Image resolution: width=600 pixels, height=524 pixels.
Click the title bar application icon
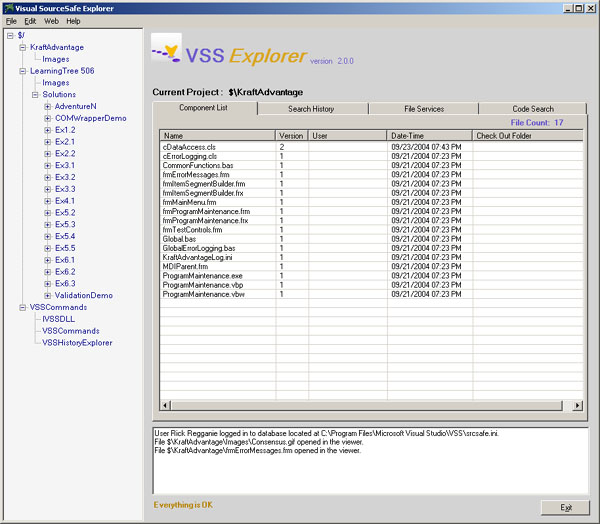(8, 8)
